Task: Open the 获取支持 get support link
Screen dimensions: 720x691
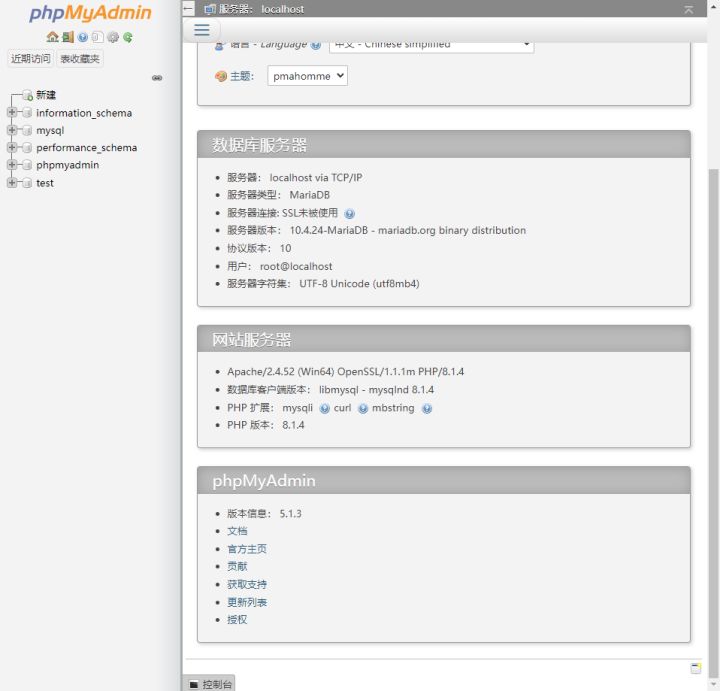Action: [x=247, y=584]
